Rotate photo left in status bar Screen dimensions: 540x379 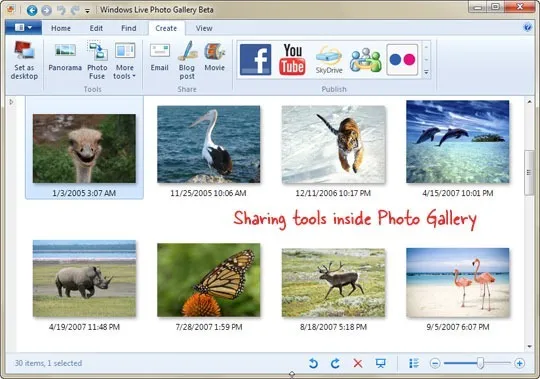point(313,363)
